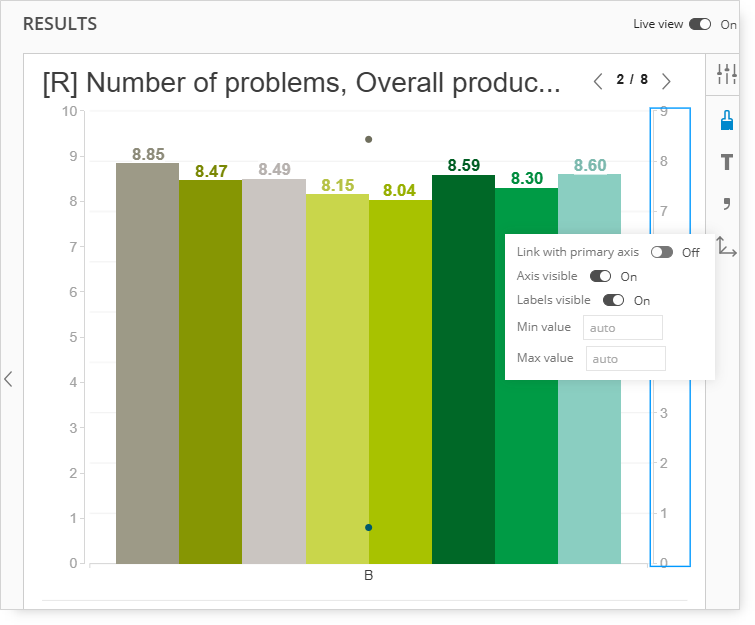Click the 8.59 data label
The image size is (755, 625).
tap(464, 165)
